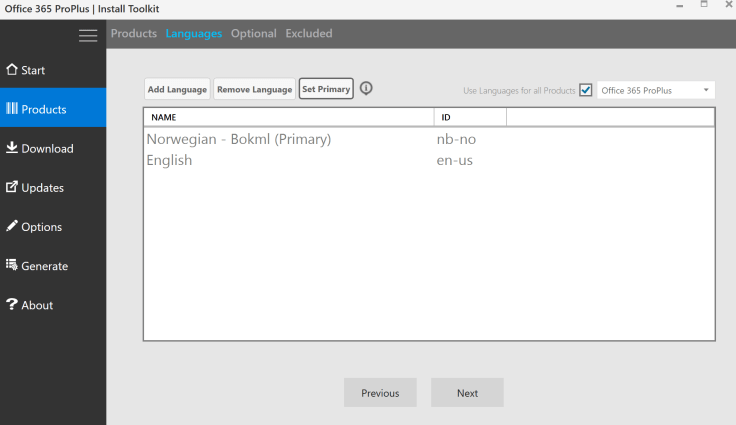Uncheck Use Languages for all Products
Viewport: 736px width, 425px height.
586,90
